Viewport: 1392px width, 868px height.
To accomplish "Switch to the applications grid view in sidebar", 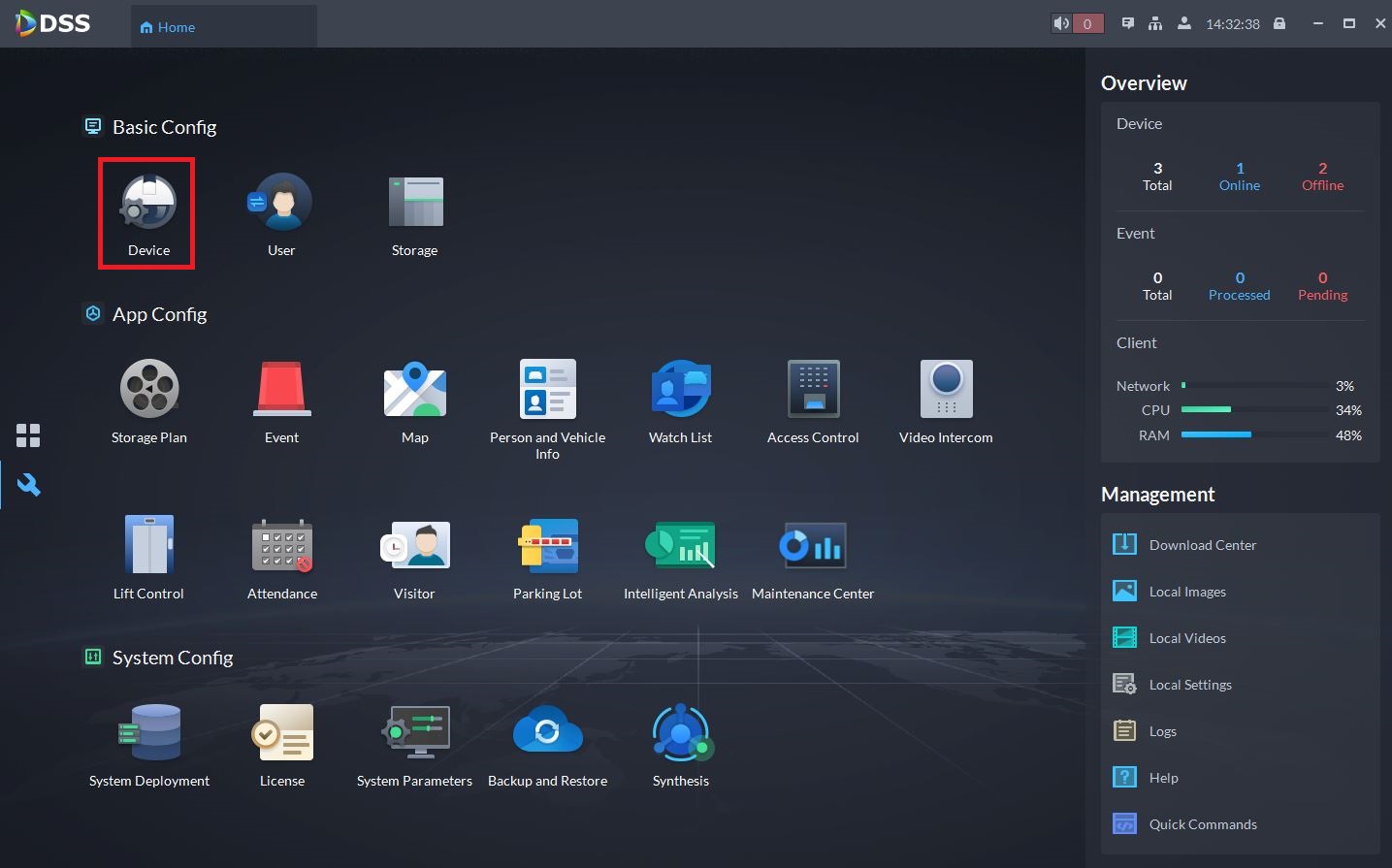I will click(x=28, y=435).
